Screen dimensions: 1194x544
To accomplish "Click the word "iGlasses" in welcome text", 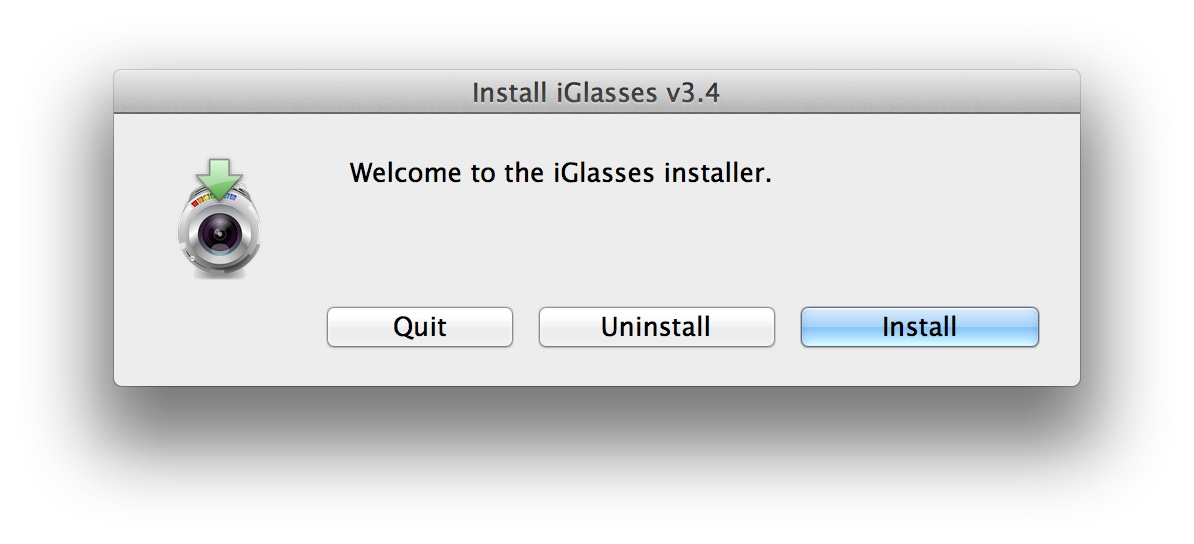I will pos(604,173).
